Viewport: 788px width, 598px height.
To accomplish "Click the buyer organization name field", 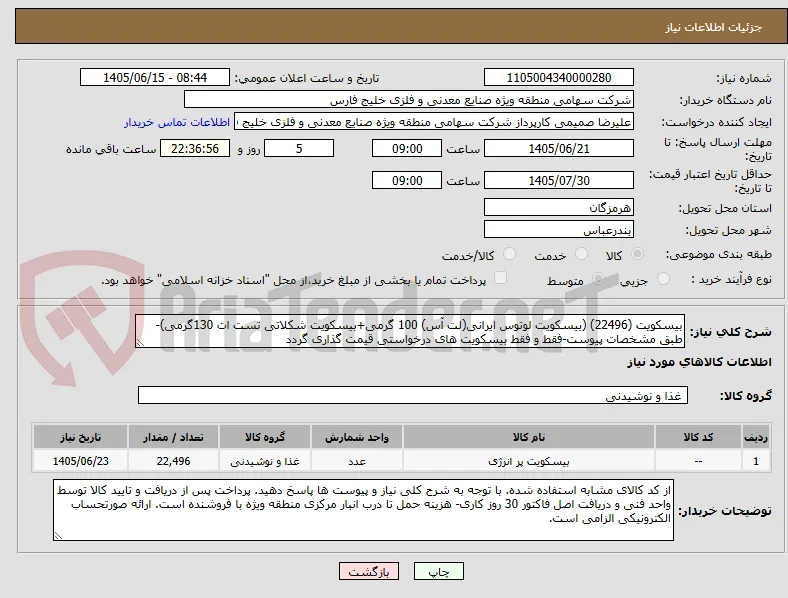I will click(x=409, y=99).
